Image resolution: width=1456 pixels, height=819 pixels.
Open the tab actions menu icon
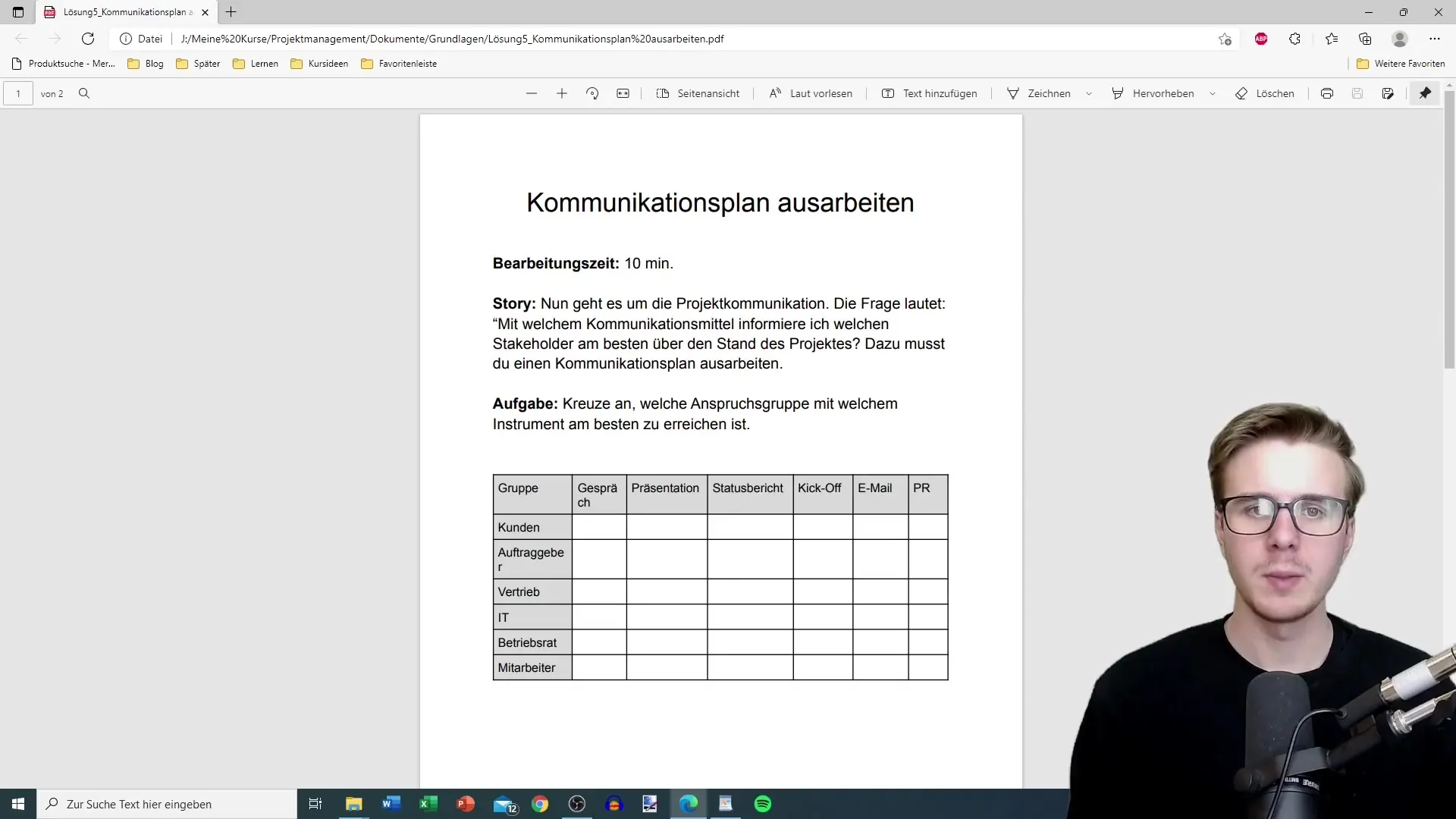18,12
